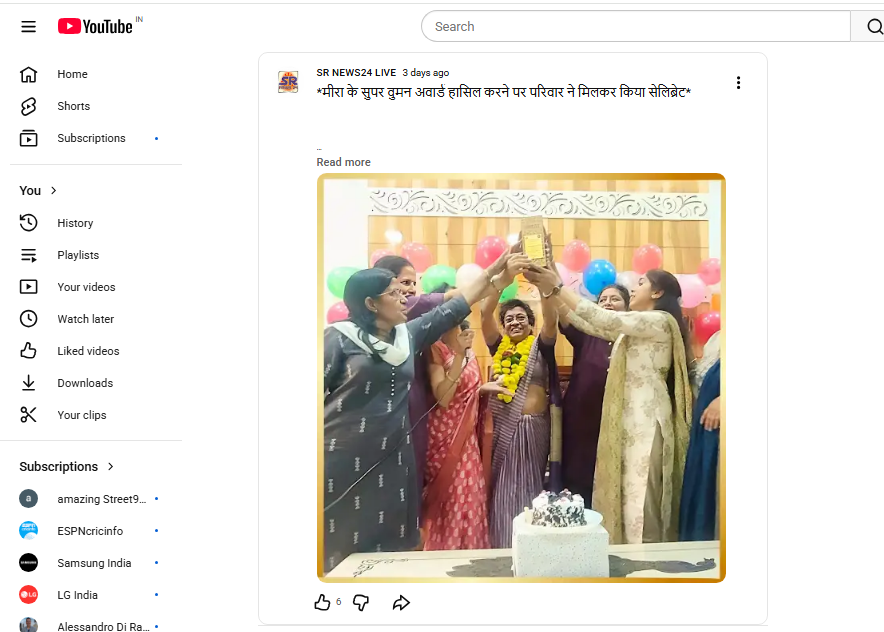Open Subscriptions from the sidebar
This screenshot has height=632, width=884.
click(91, 138)
